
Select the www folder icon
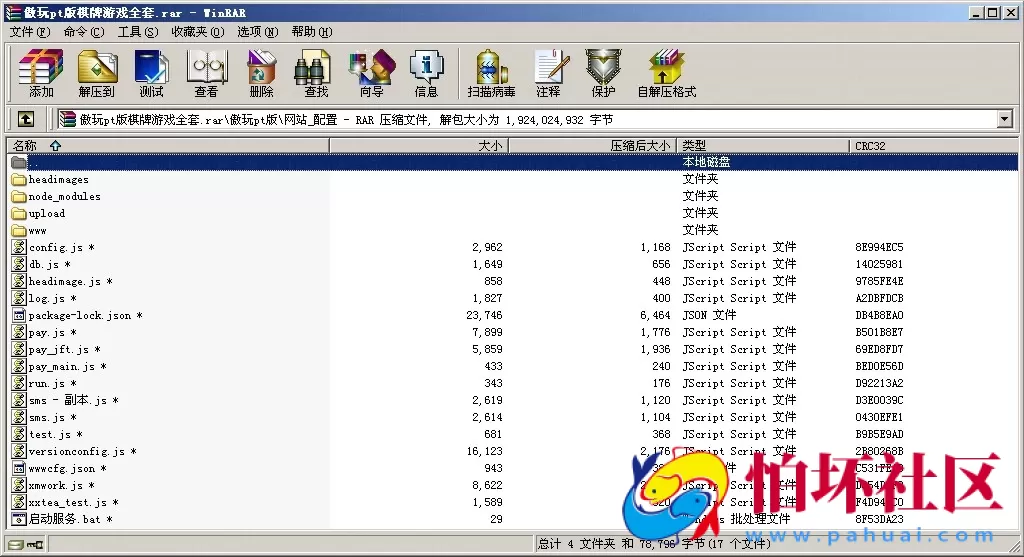[x=19, y=230]
